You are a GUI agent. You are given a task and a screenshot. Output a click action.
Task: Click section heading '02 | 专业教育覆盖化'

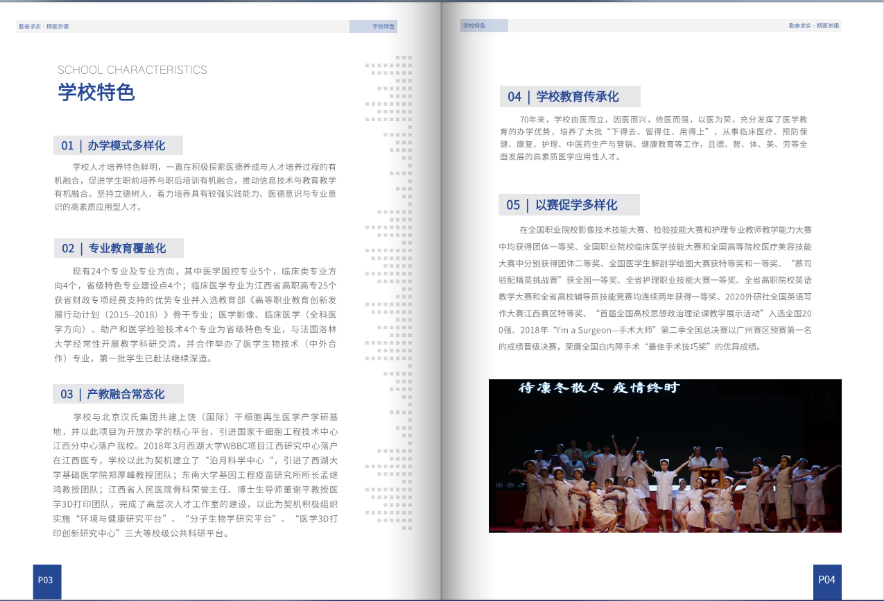tap(118, 248)
